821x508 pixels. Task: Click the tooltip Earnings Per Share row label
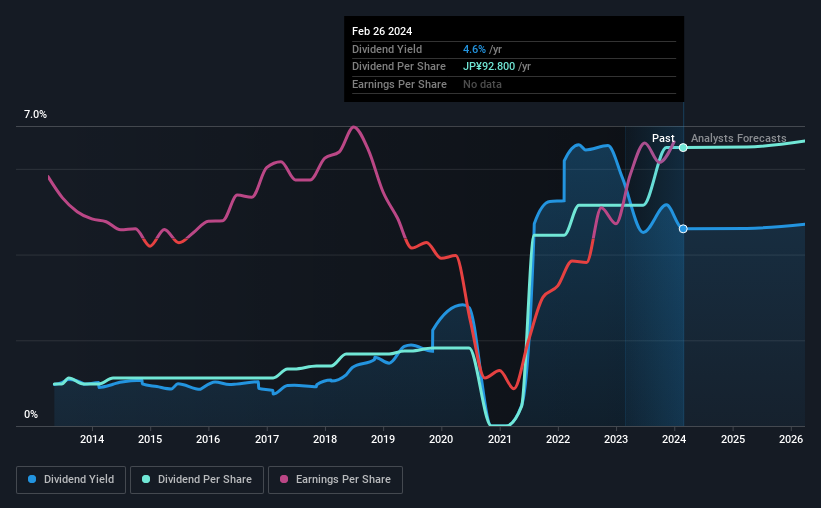pyautogui.click(x=400, y=84)
